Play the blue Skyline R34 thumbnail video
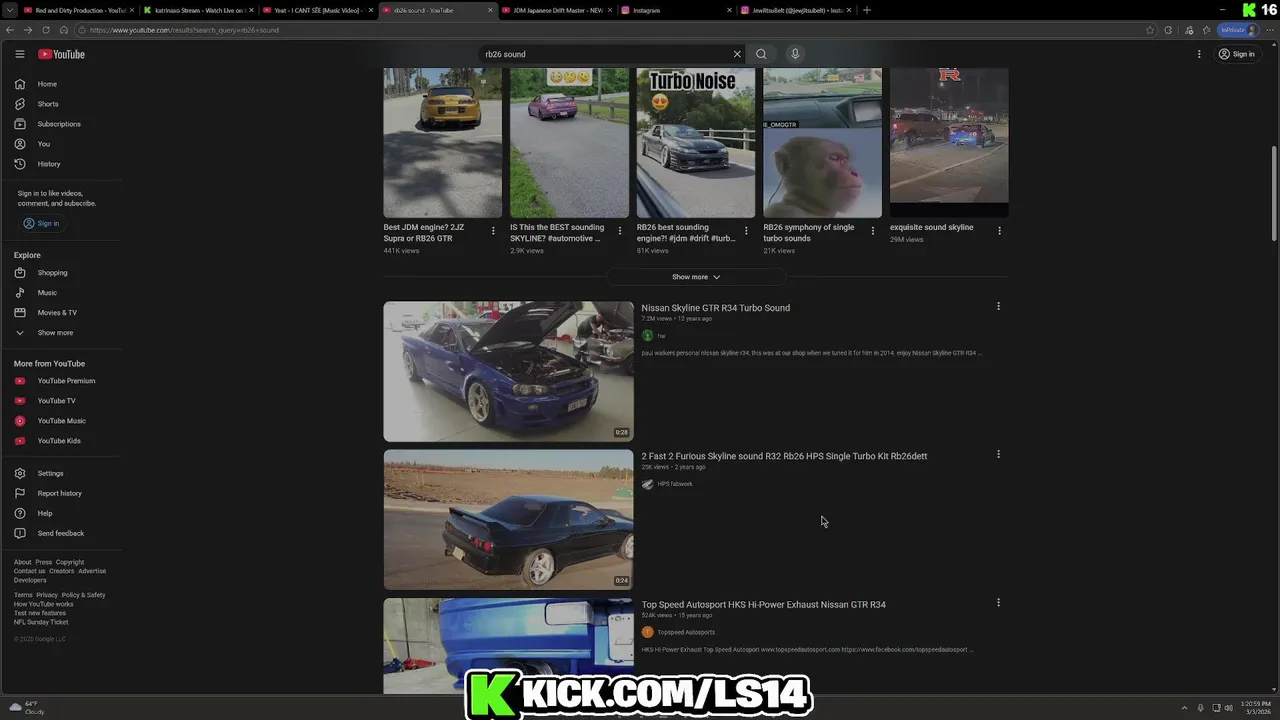The height and width of the screenshot is (720, 1280). click(x=508, y=371)
